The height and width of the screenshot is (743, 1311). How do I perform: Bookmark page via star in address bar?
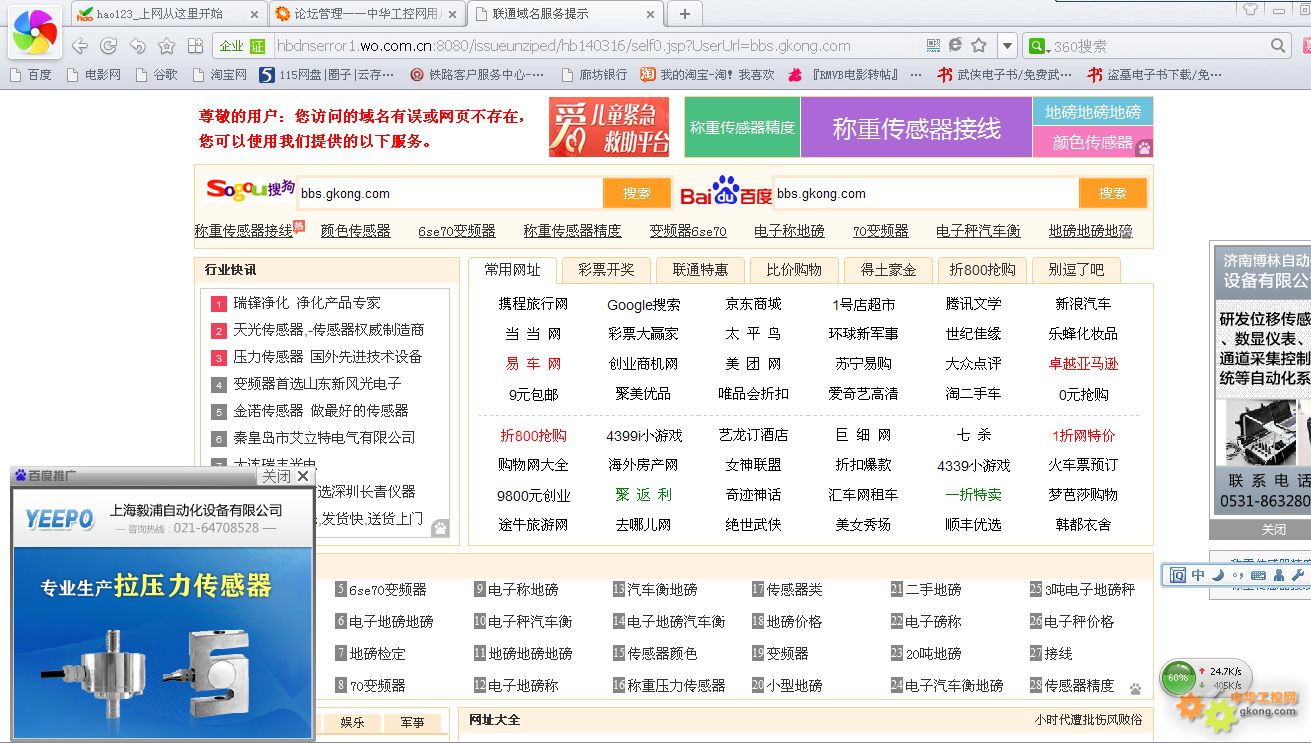979,46
